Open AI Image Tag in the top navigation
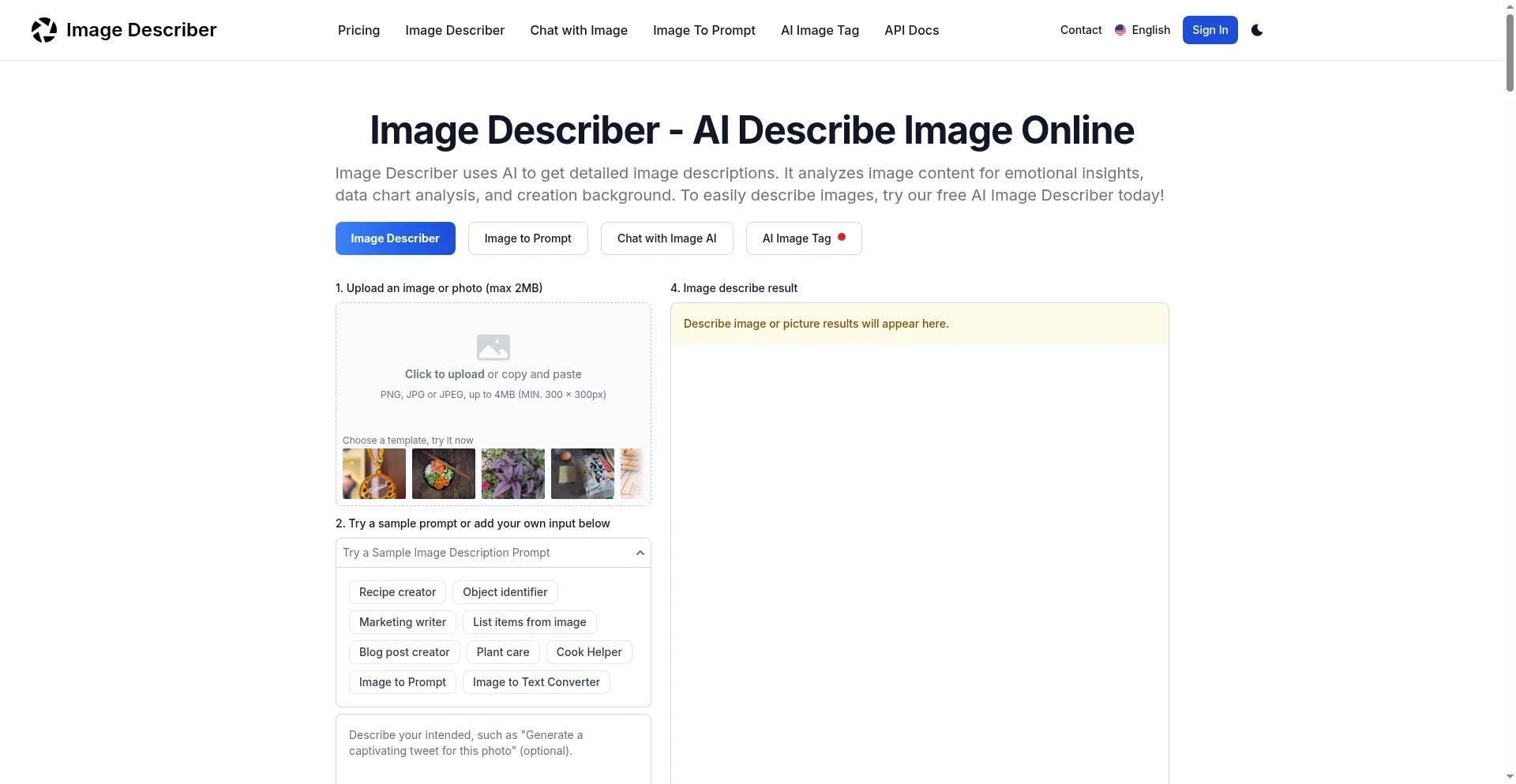The height and width of the screenshot is (784, 1516). 820,30
